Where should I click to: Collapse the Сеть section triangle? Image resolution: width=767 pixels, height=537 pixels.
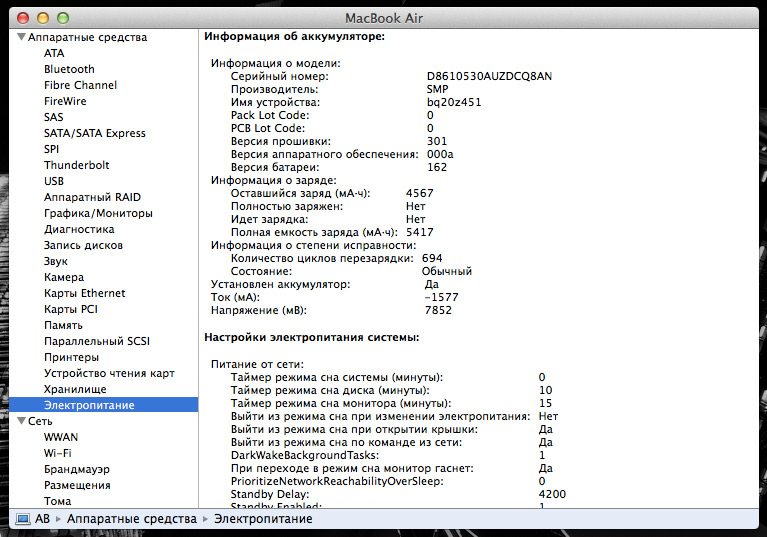[x=21, y=421]
